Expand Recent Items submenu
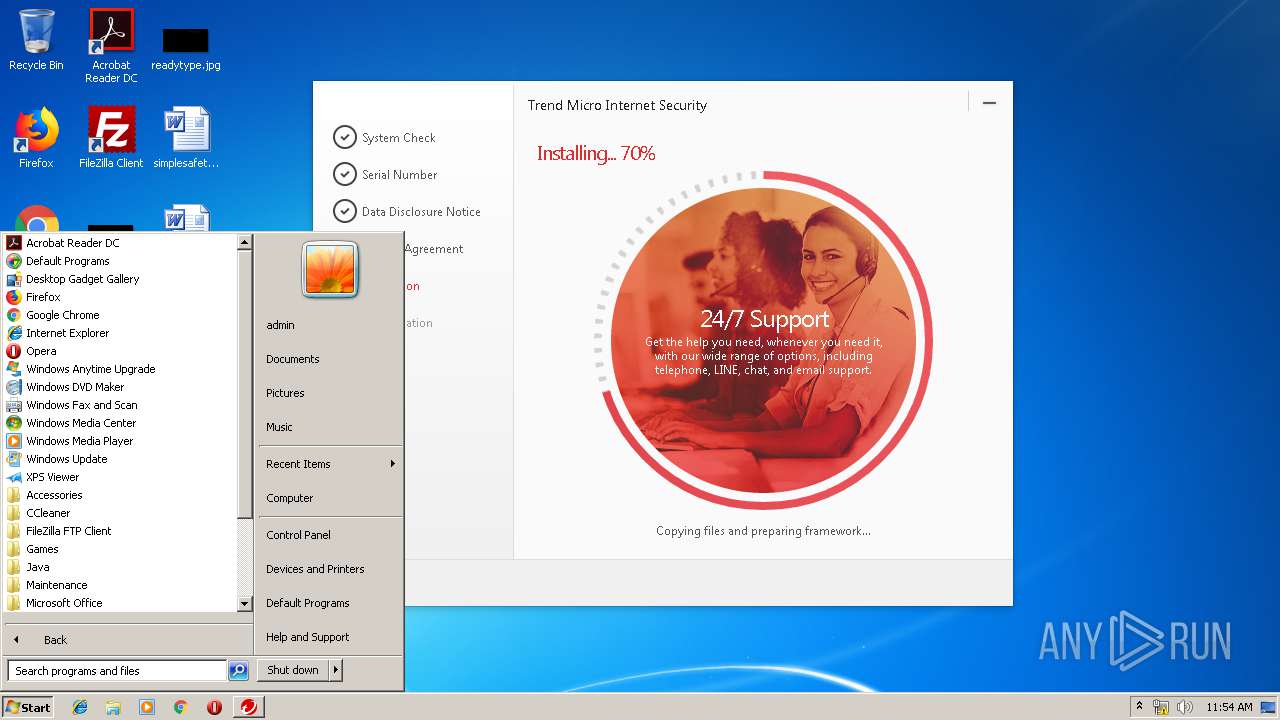The width and height of the screenshot is (1280, 720). coord(330,464)
